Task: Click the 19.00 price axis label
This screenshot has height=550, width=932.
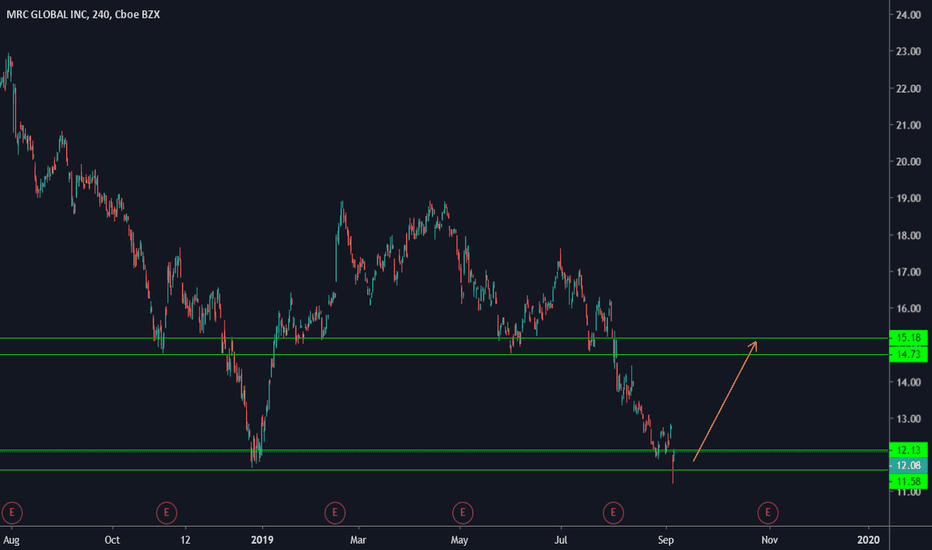Action: tap(908, 199)
